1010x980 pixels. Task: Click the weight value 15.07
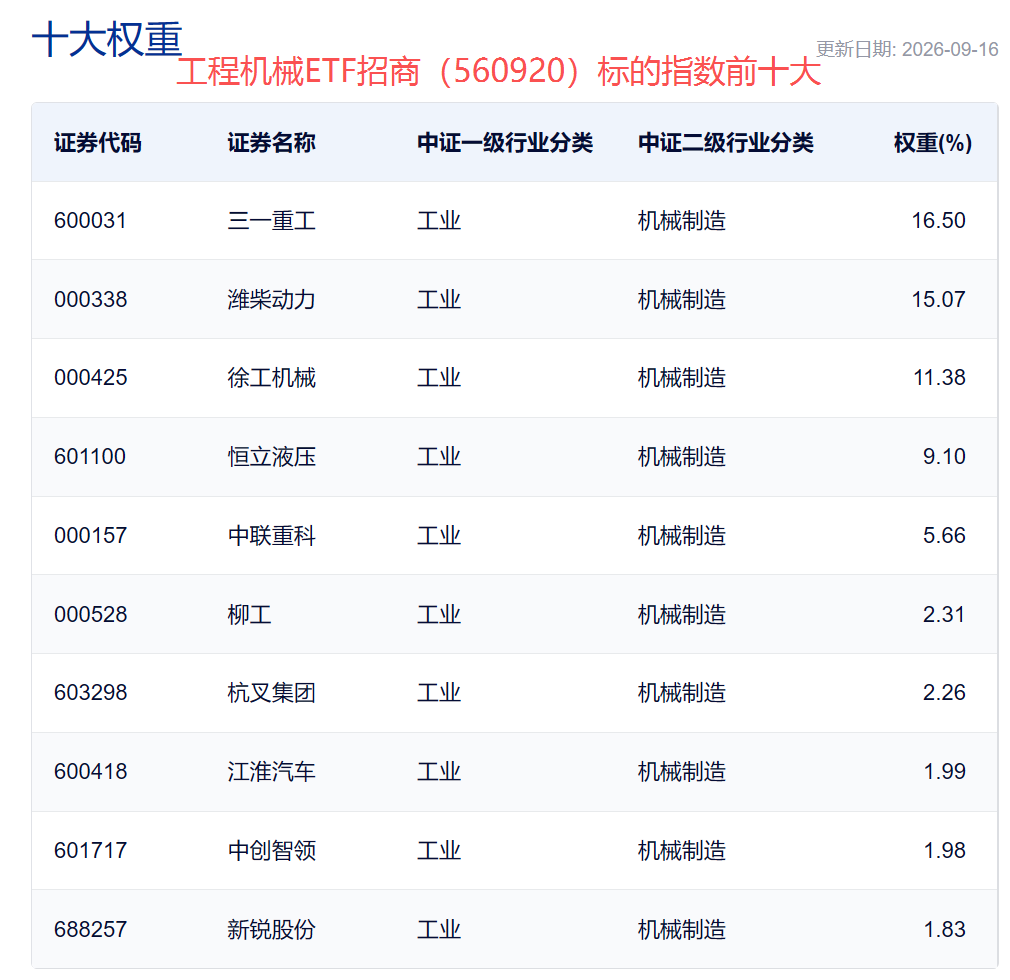[x=938, y=300]
